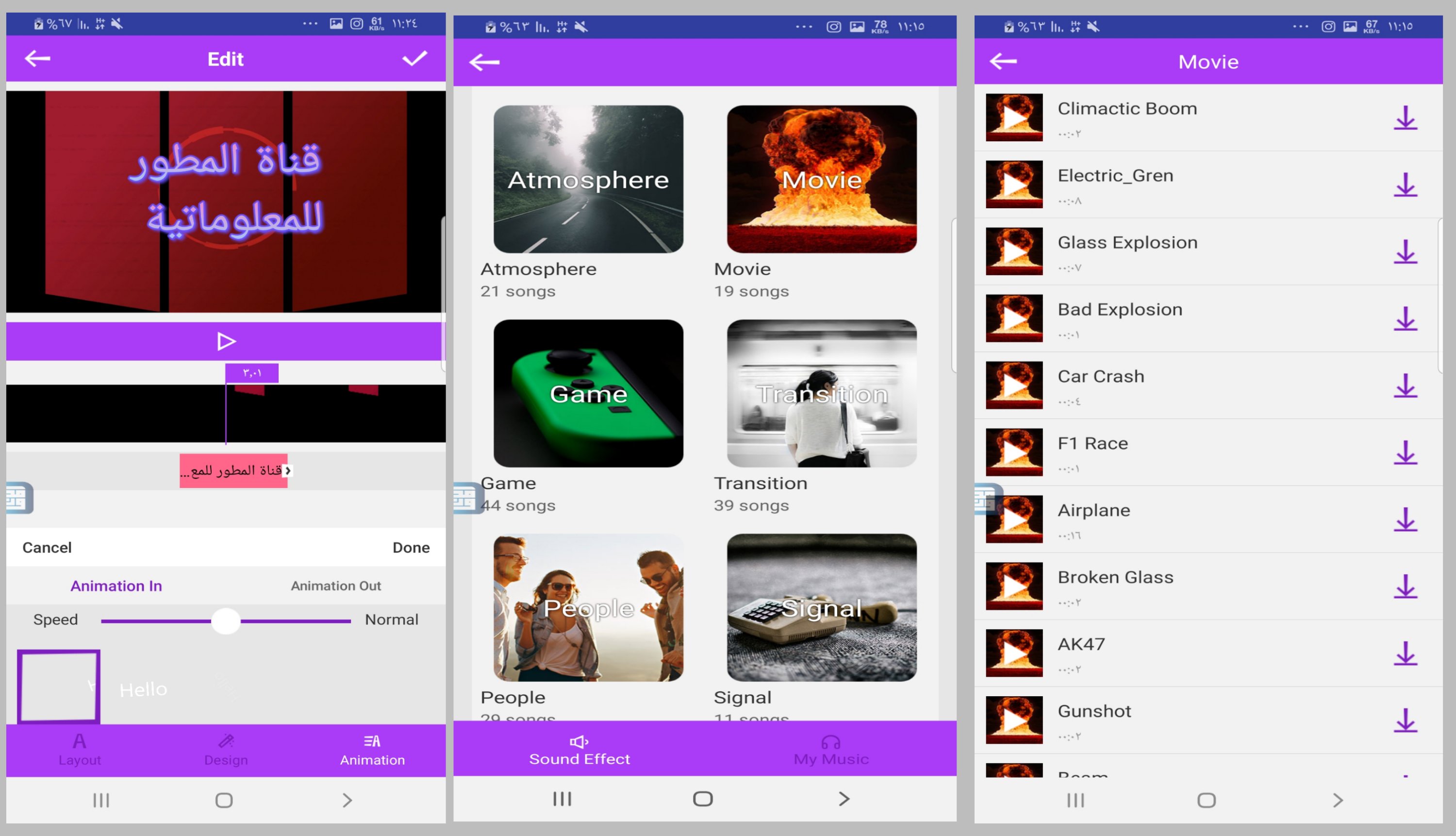Screen dimensions: 1456x836
Task: Tap the checkmark to confirm edit
Action: [414, 59]
